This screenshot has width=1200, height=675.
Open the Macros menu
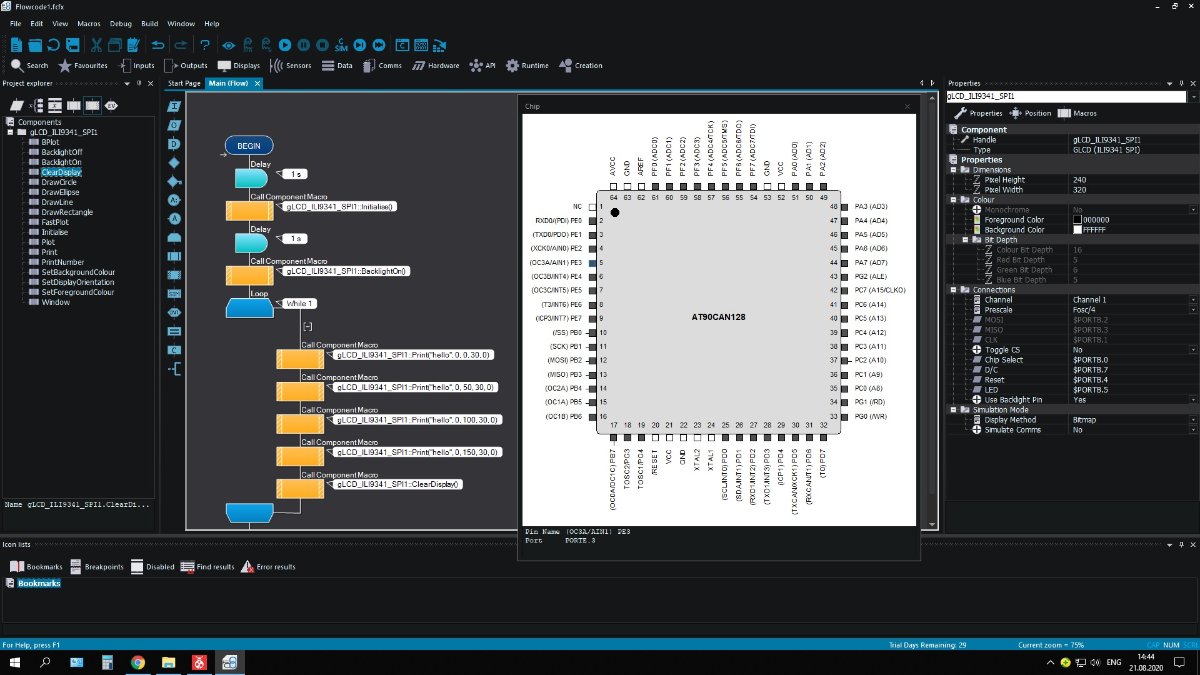tap(88, 23)
